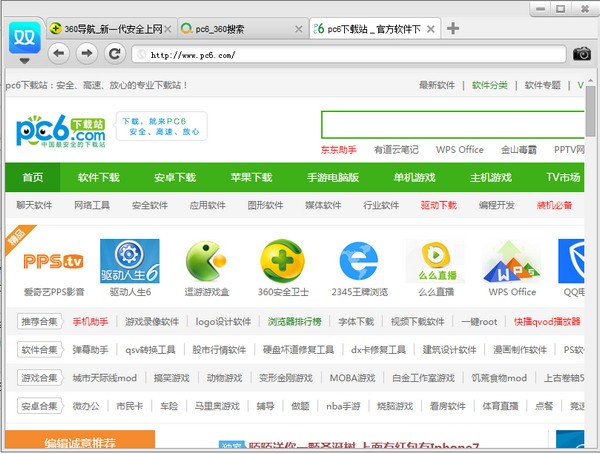Screen dimensions: 600x454
Task: Click the 逗游游戏盒 green pacman icon
Action: pos(206,261)
